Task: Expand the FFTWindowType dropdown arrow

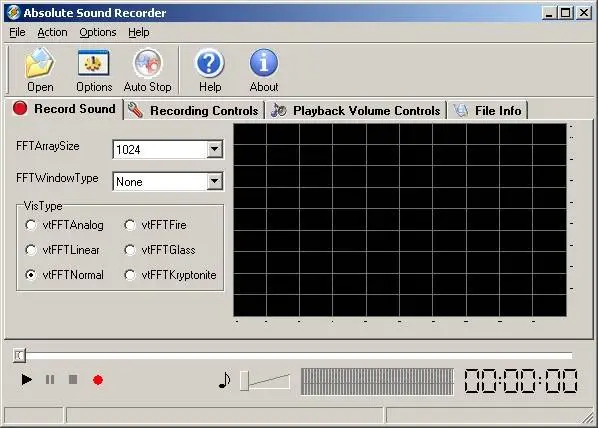Action: point(215,181)
